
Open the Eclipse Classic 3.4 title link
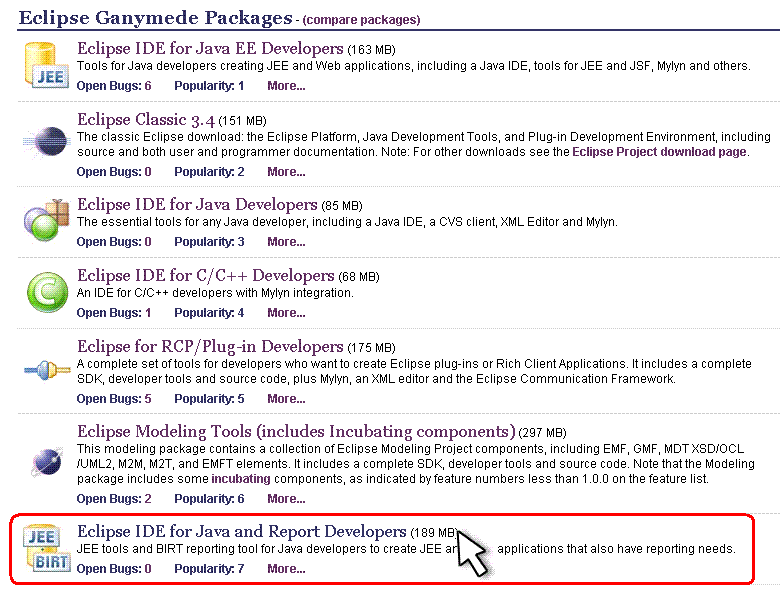tap(146, 119)
